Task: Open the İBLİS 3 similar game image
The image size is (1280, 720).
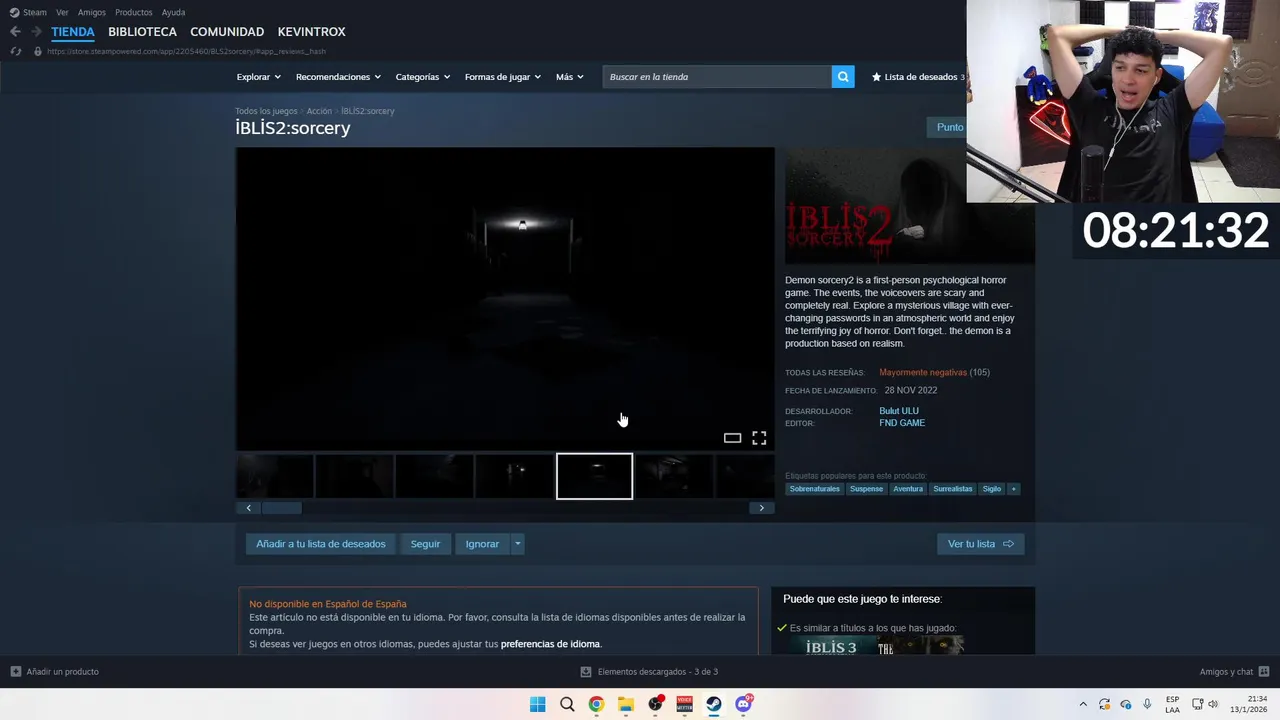Action: coord(831,647)
